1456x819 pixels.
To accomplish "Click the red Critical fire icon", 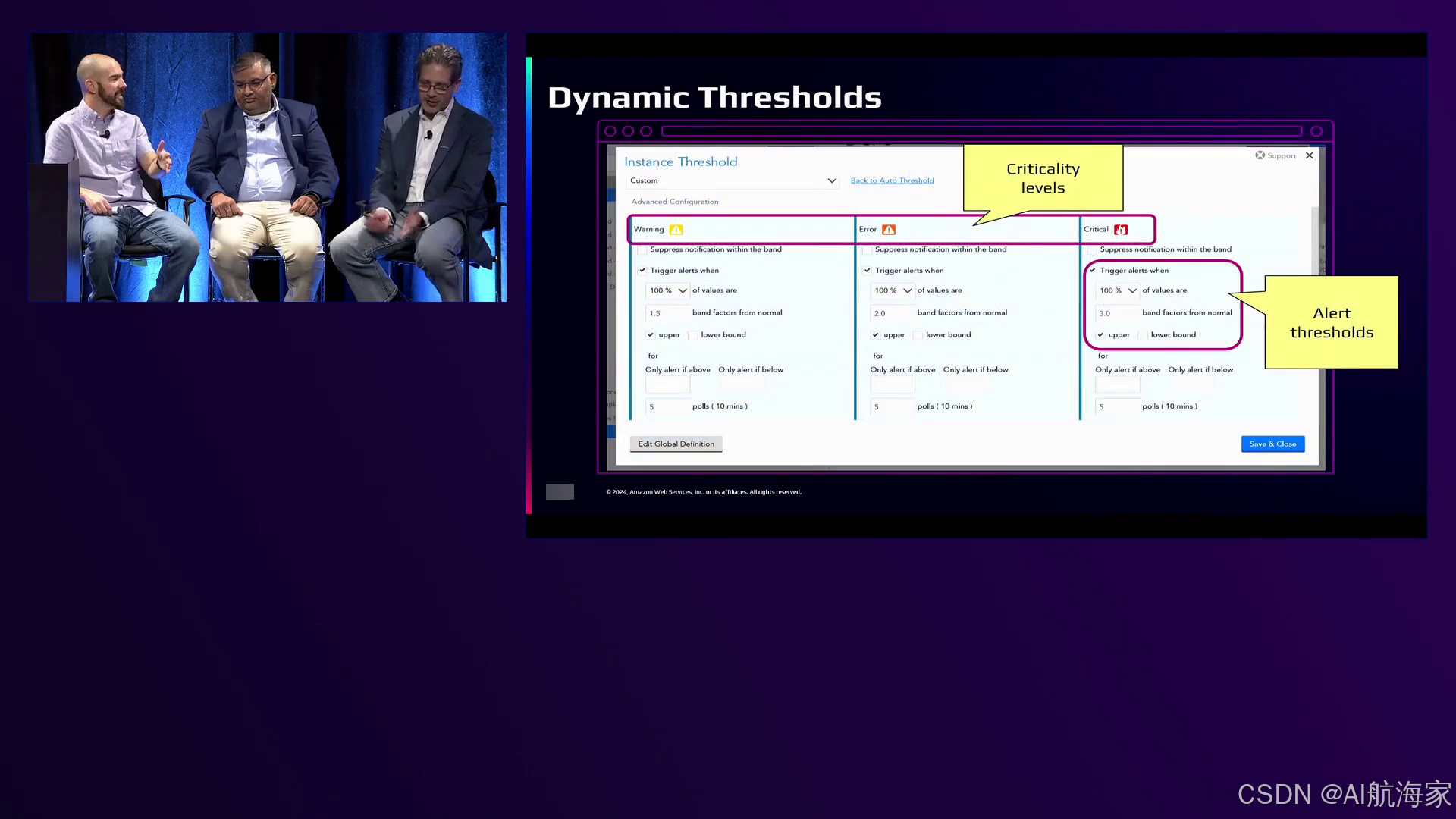I will pyautogui.click(x=1121, y=230).
